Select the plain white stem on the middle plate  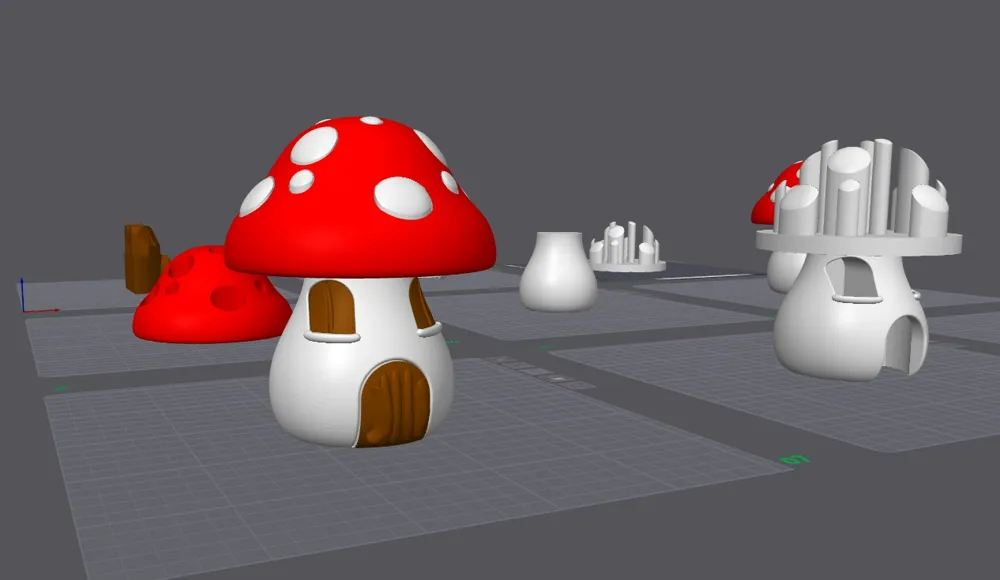558,272
